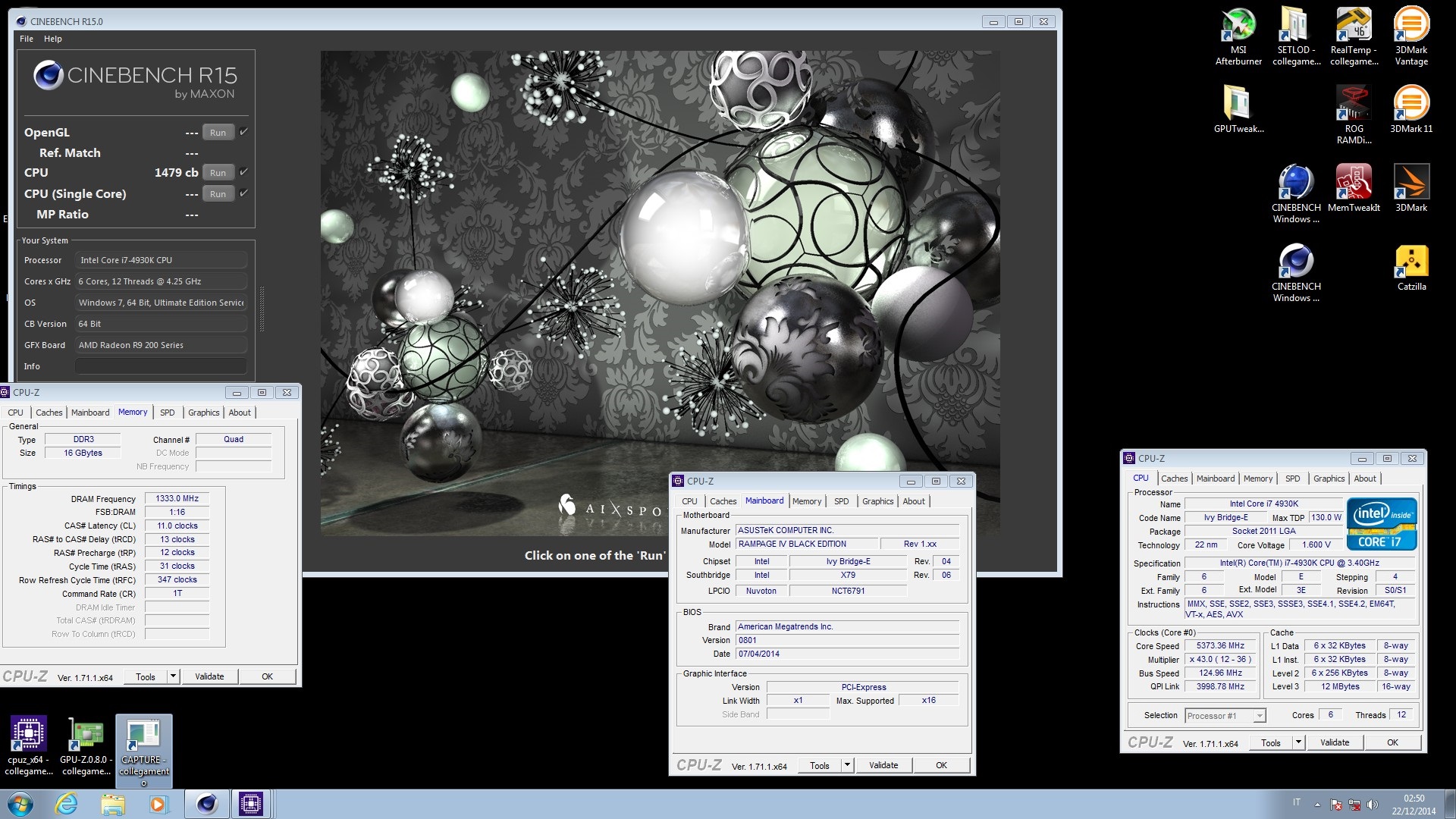Open ROG RAMDisk desktop shortcut

[x=1354, y=114]
